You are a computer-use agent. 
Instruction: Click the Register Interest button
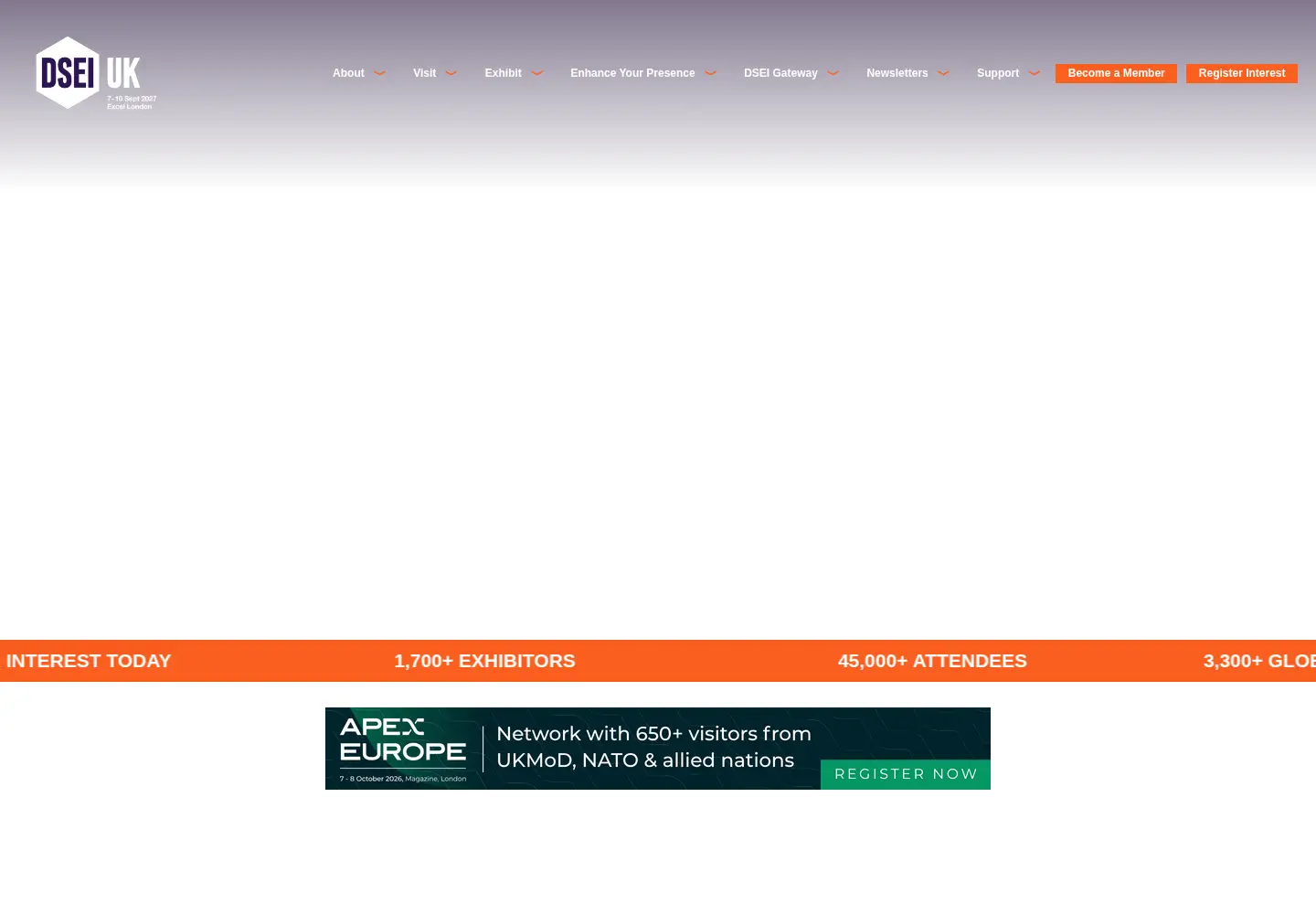[1242, 73]
